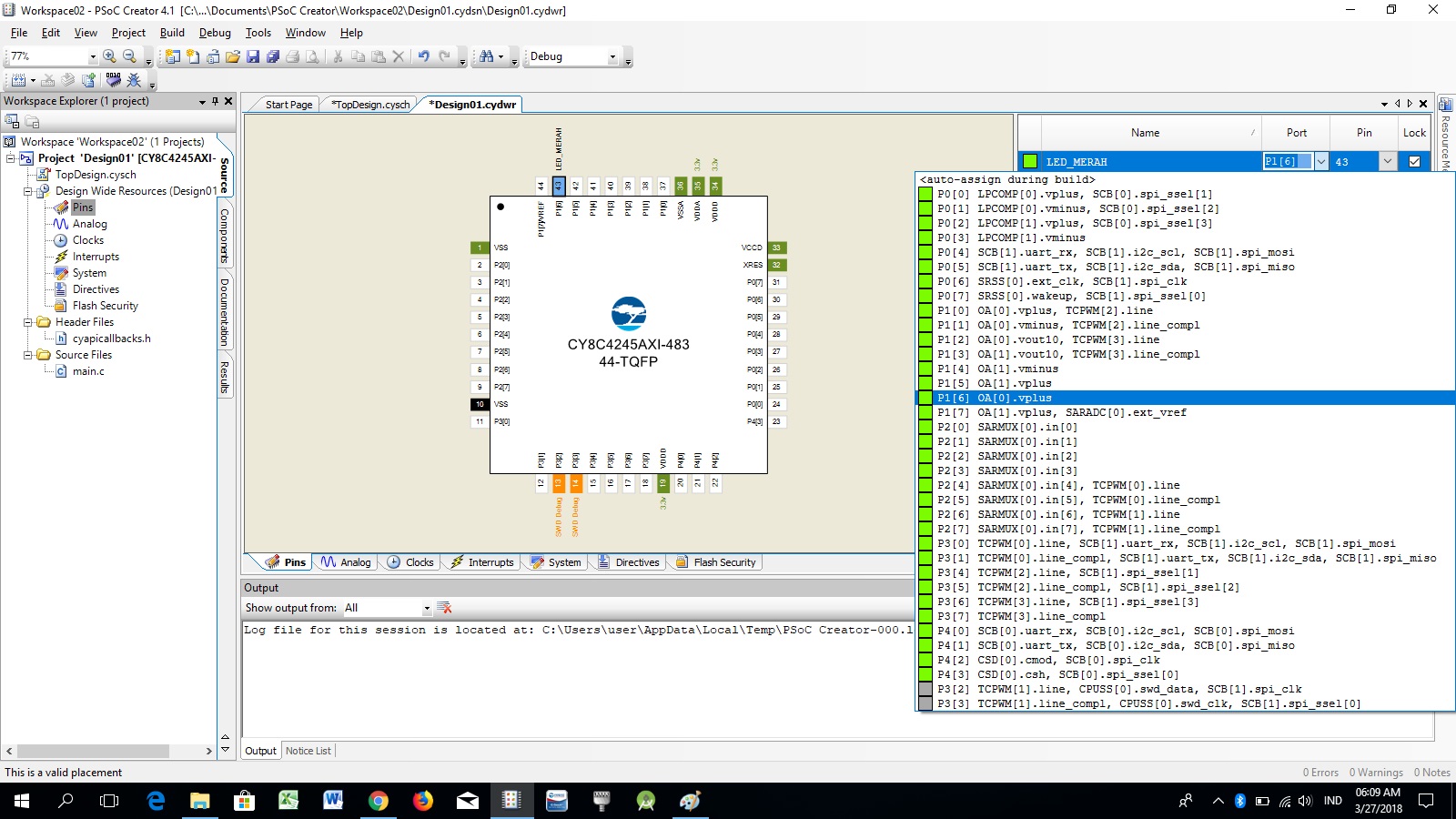Select cyapicallbacks.h in the tree
This screenshot has height=819, width=1456.
(x=112, y=339)
